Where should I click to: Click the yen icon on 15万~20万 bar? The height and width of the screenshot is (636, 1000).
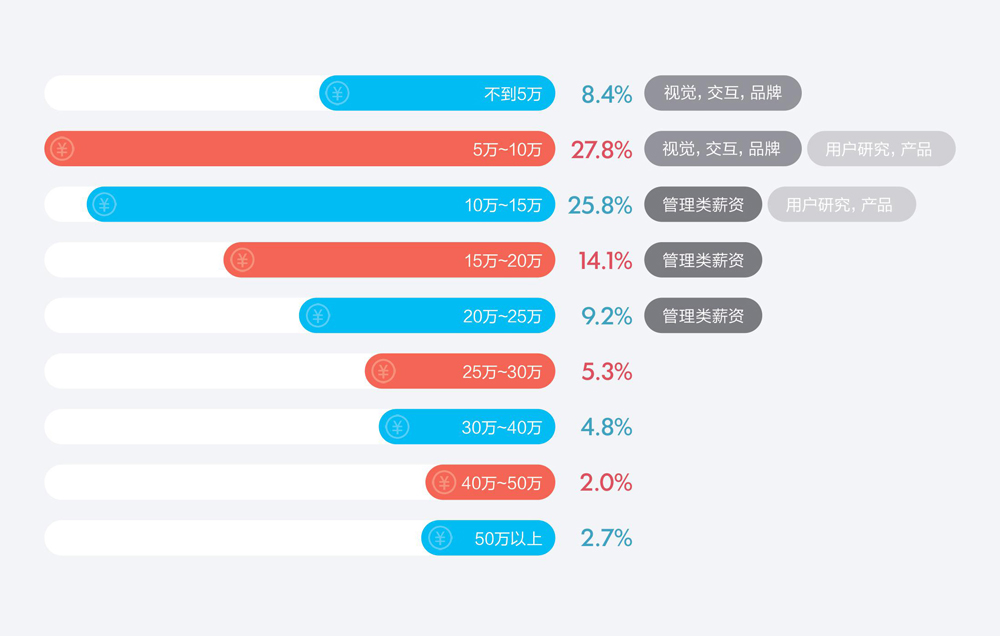pos(241,261)
